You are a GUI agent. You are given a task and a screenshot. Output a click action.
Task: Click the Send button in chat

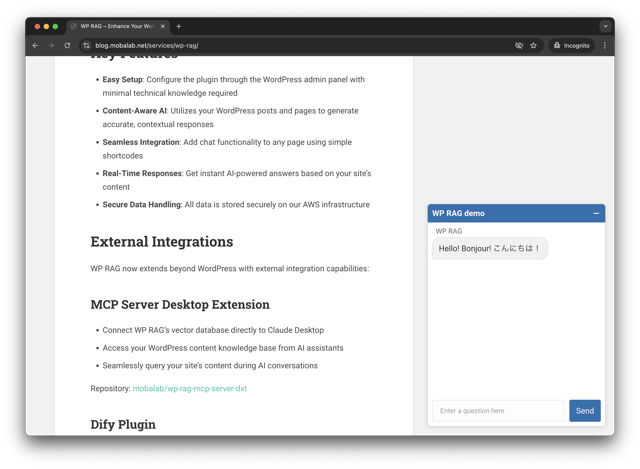pos(585,411)
